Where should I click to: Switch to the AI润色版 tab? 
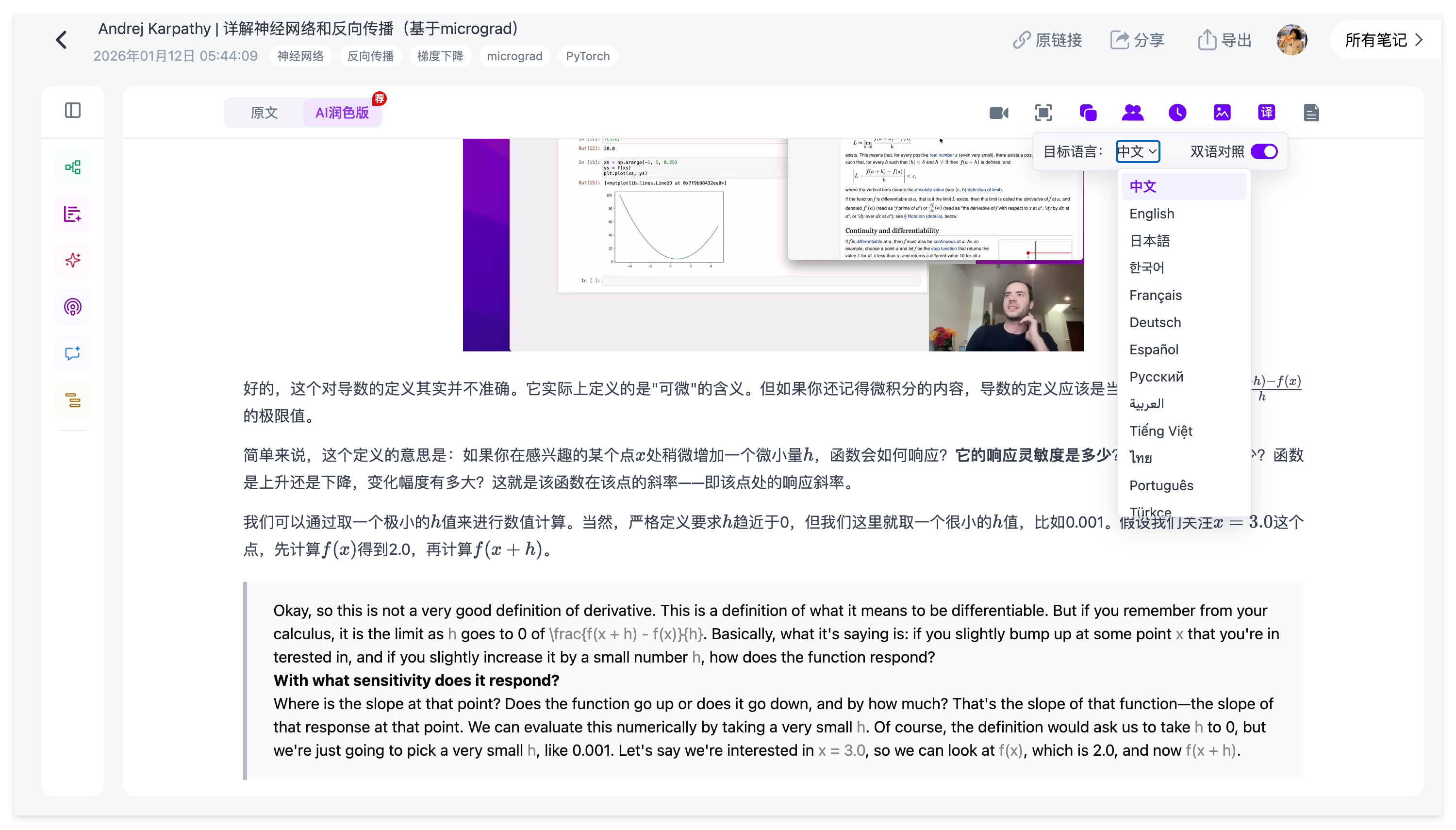click(x=342, y=113)
